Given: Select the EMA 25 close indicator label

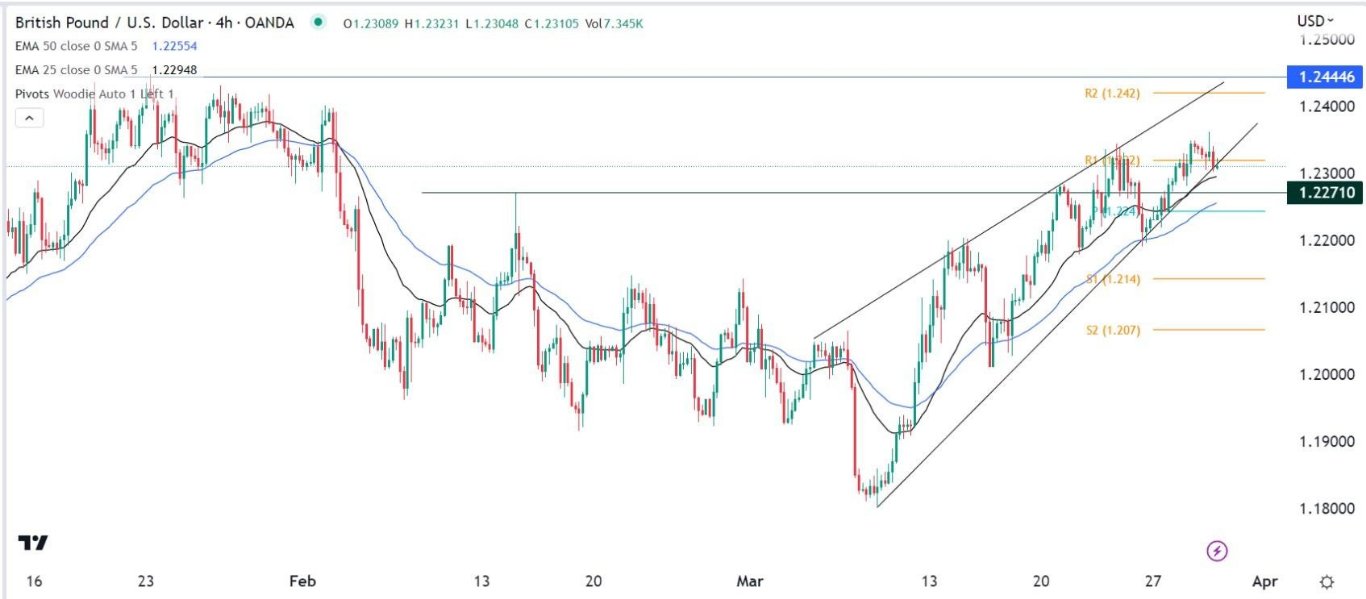Looking at the screenshot, I should (x=76, y=70).
